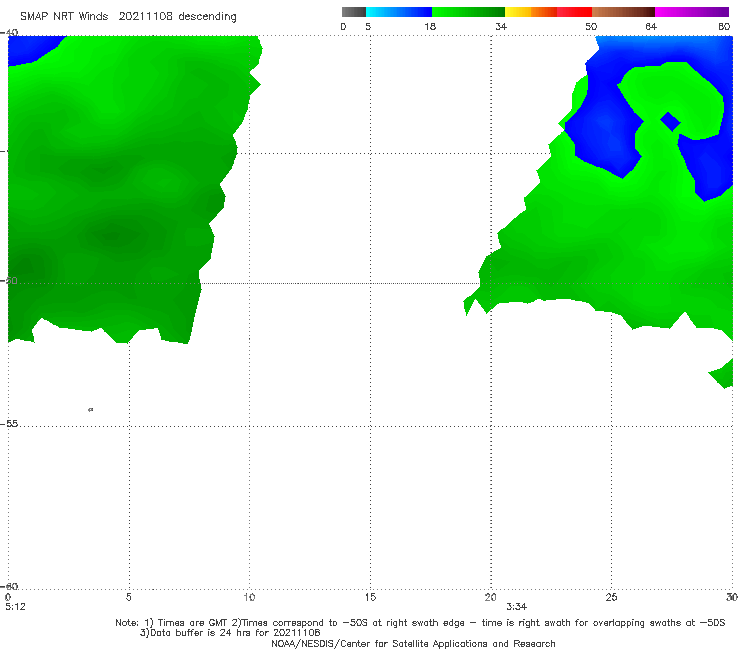Image resolution: width=740 pixels, height=650 pixels.
Task: Click the '5:12' swath time label
Action: [x=15, y=607]
